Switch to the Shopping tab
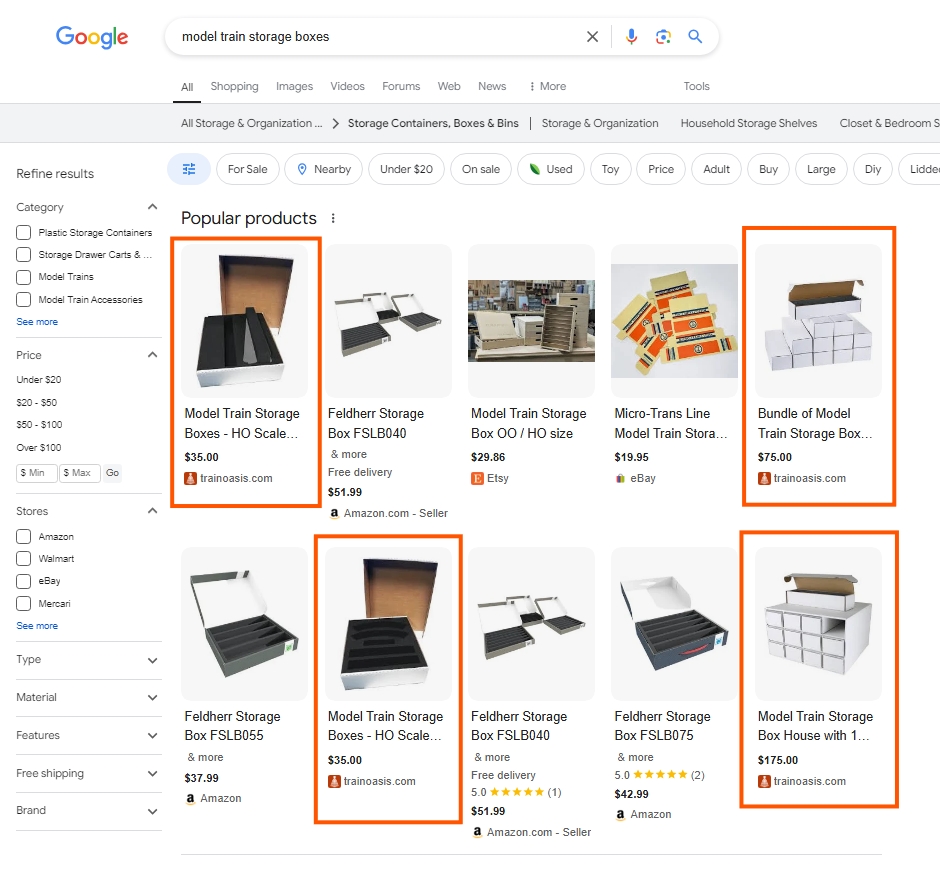This screenshot has height=875, width=940. [x=234, y=86]
